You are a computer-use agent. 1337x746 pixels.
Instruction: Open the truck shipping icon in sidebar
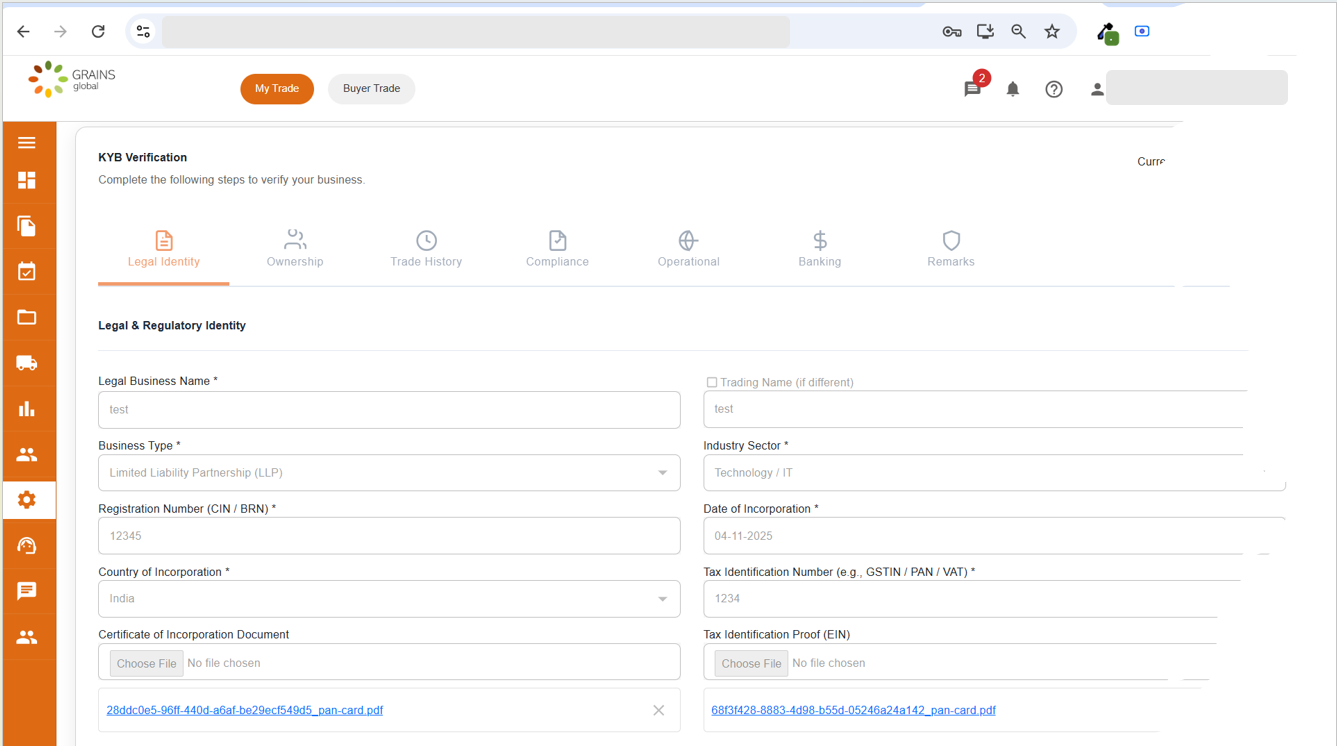27,363
